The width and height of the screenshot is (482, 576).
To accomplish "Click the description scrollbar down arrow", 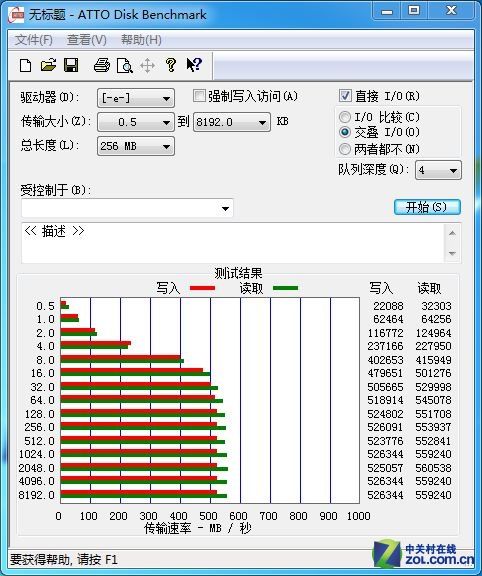I will coord(452,253).
